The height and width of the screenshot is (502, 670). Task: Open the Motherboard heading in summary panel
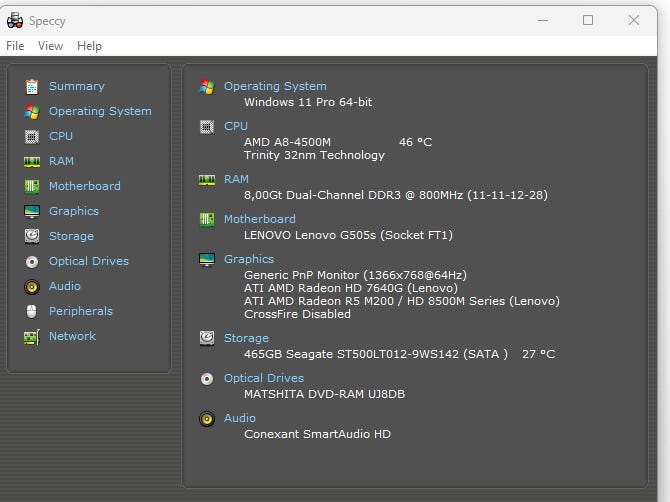[x=260, y=219]
